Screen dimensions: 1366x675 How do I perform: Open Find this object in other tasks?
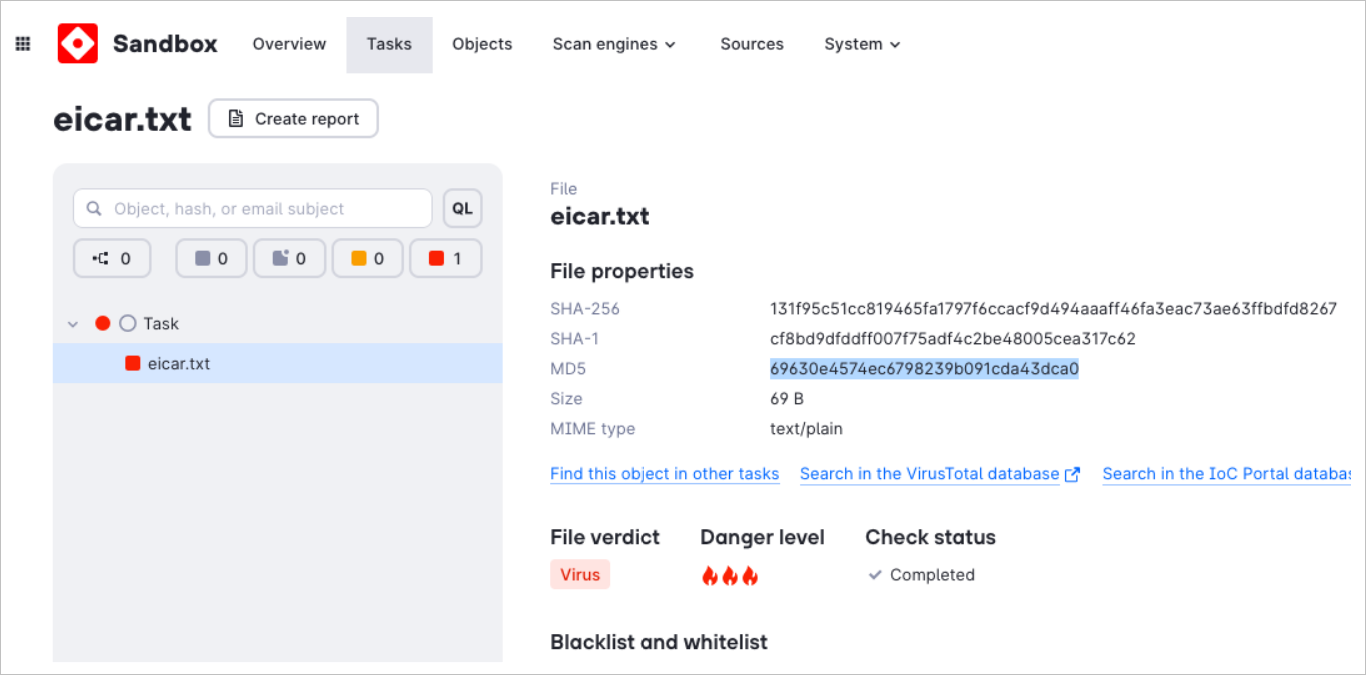coord(664,474)
